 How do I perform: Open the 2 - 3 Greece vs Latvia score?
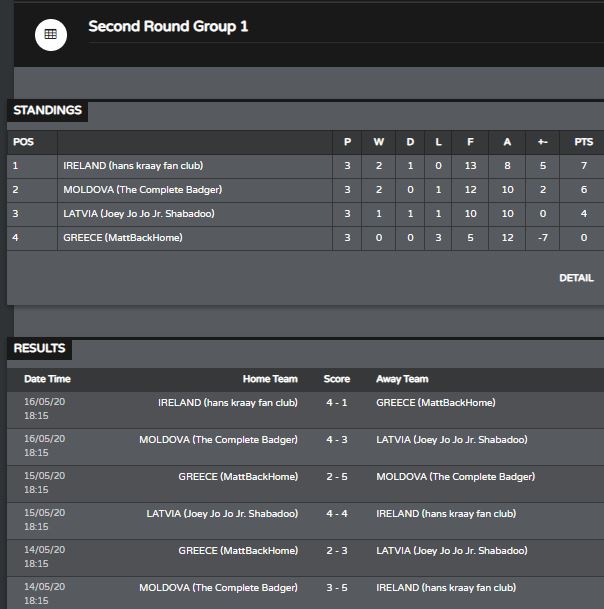337,550
